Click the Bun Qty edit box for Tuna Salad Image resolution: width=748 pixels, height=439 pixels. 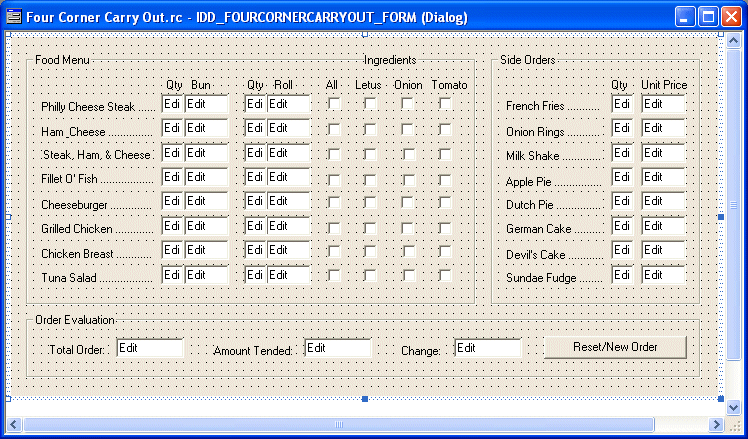tap(172, 275)
